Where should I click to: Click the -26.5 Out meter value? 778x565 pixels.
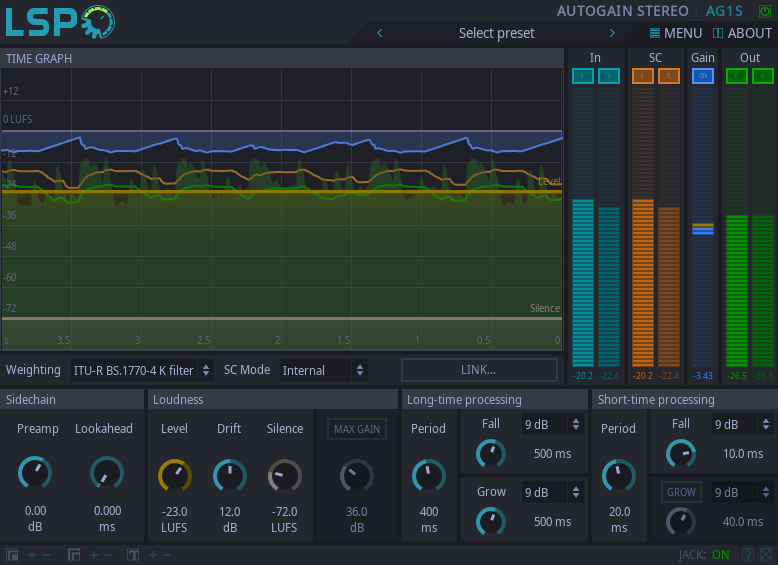[x=737, y=376]
